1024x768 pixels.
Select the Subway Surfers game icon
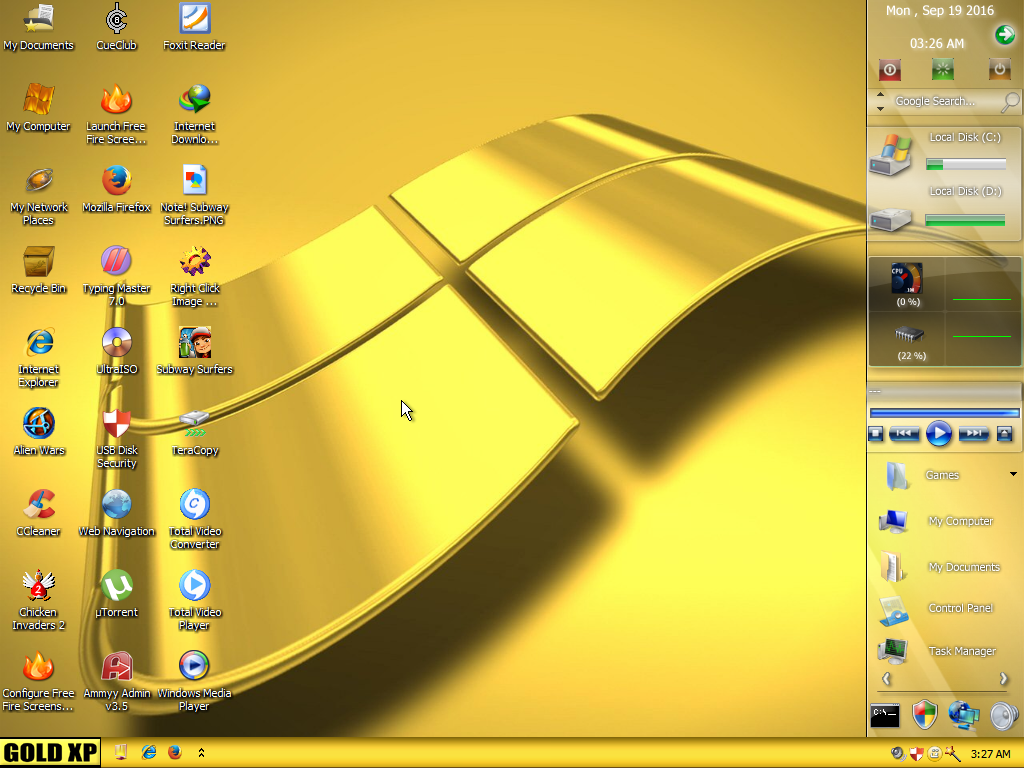coord(194,343)
